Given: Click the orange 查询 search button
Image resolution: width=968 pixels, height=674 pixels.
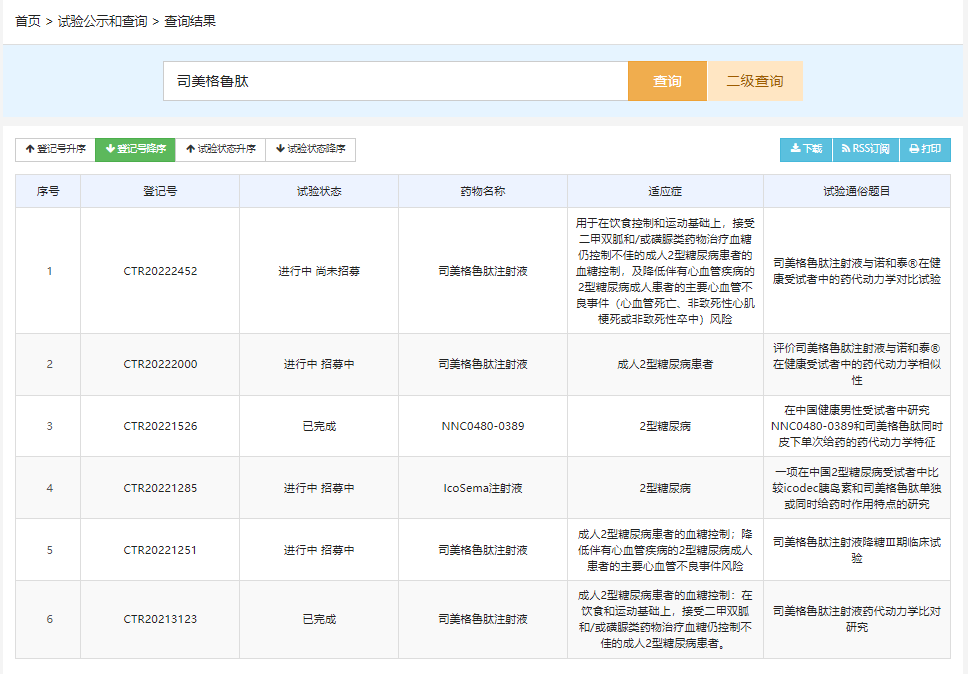Looking at the screenshot, I should [667, 81].
